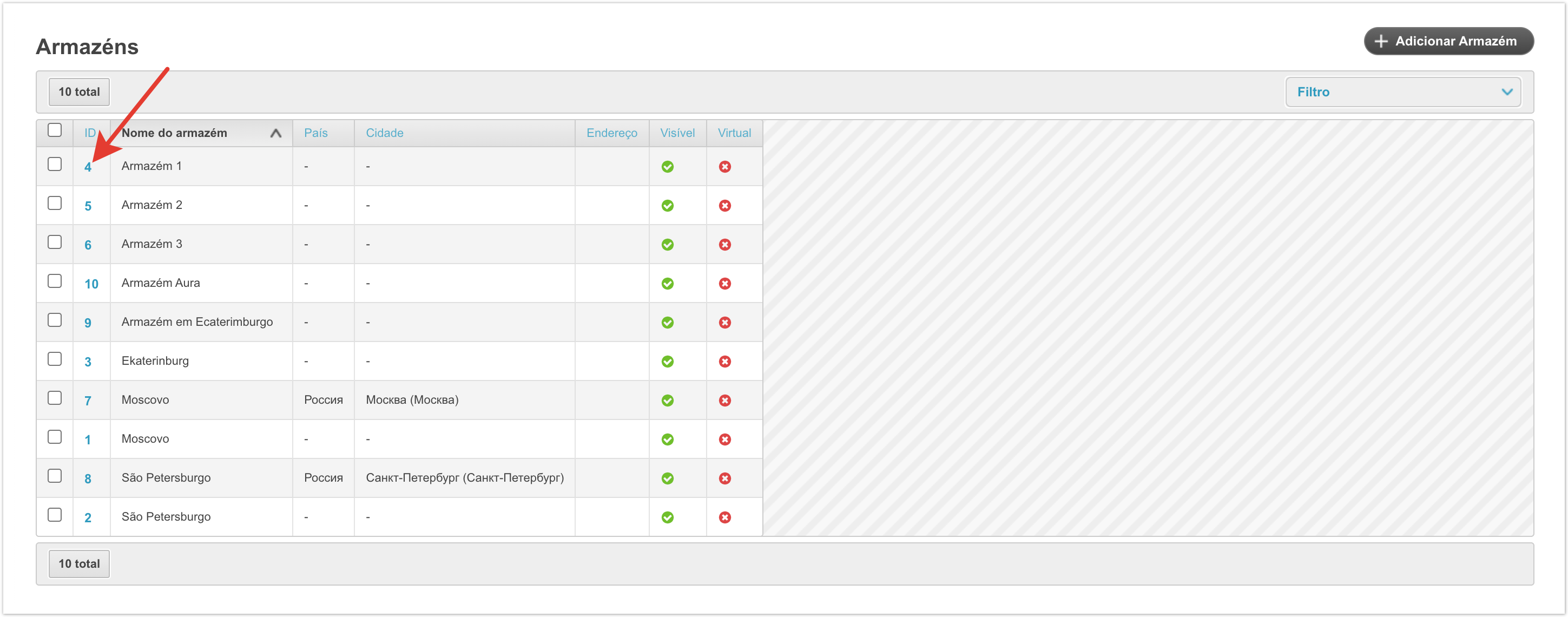This screenshot has width=1568, height=617.
Task: Toggle the select-all checkbox in table header
Action: [x=55, y=130]
